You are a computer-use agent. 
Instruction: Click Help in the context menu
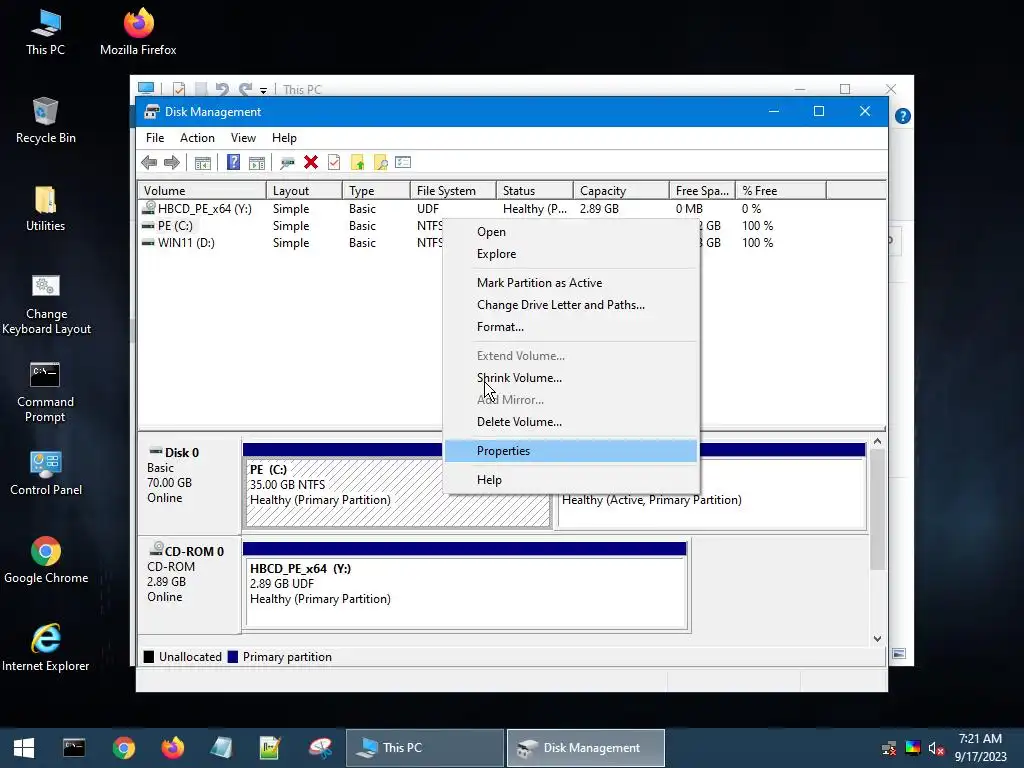pos(571,480)
